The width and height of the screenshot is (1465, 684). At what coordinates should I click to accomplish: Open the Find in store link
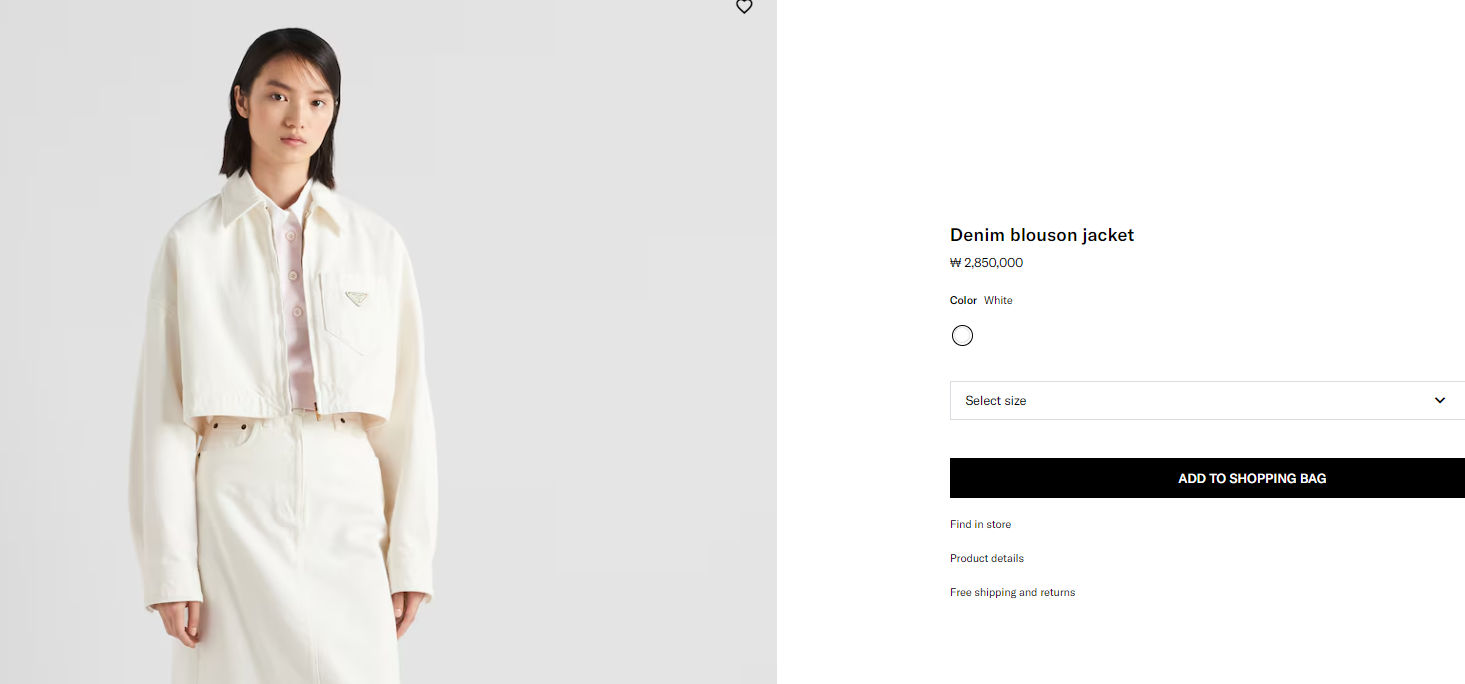[980, 524]
